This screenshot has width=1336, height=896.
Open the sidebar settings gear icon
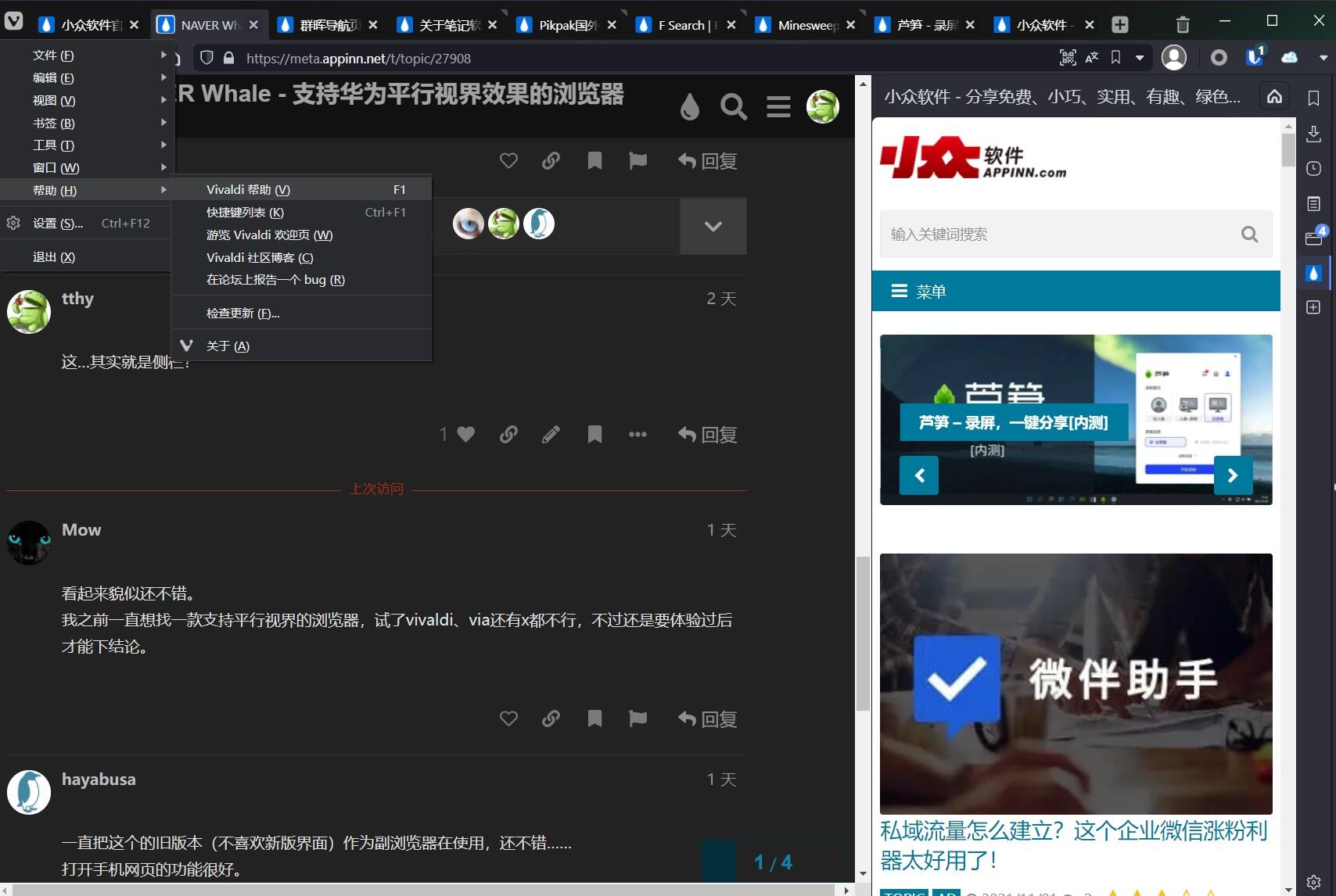pos(1313,883)
